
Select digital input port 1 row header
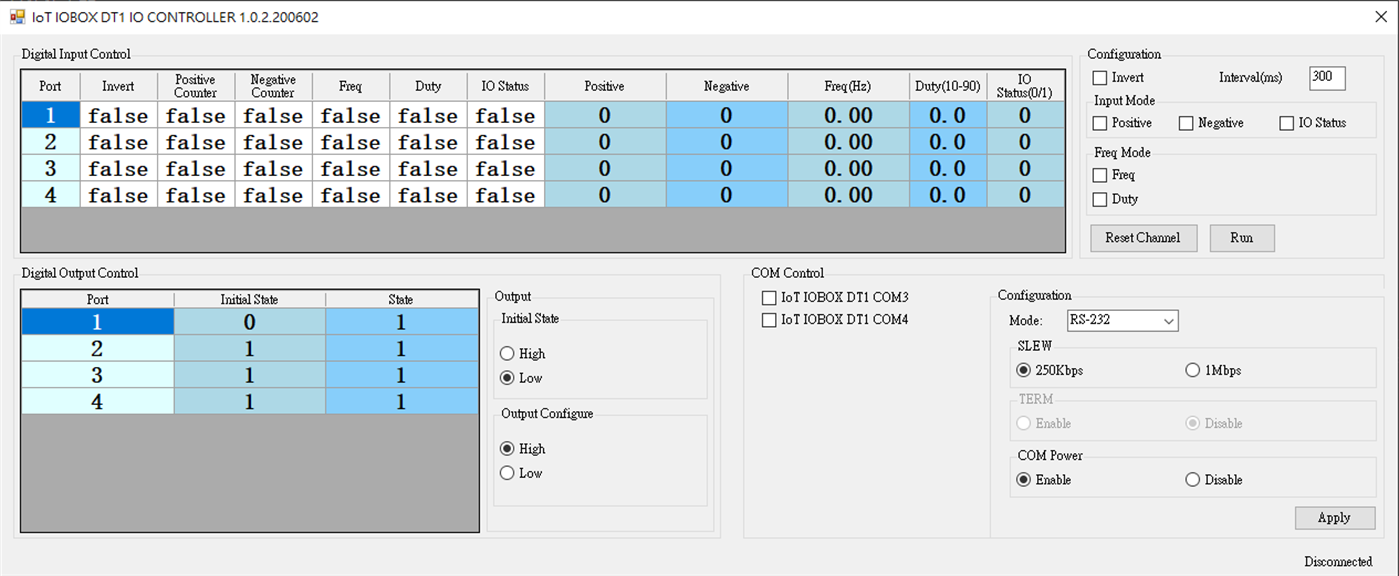click(x=50, y=115)
